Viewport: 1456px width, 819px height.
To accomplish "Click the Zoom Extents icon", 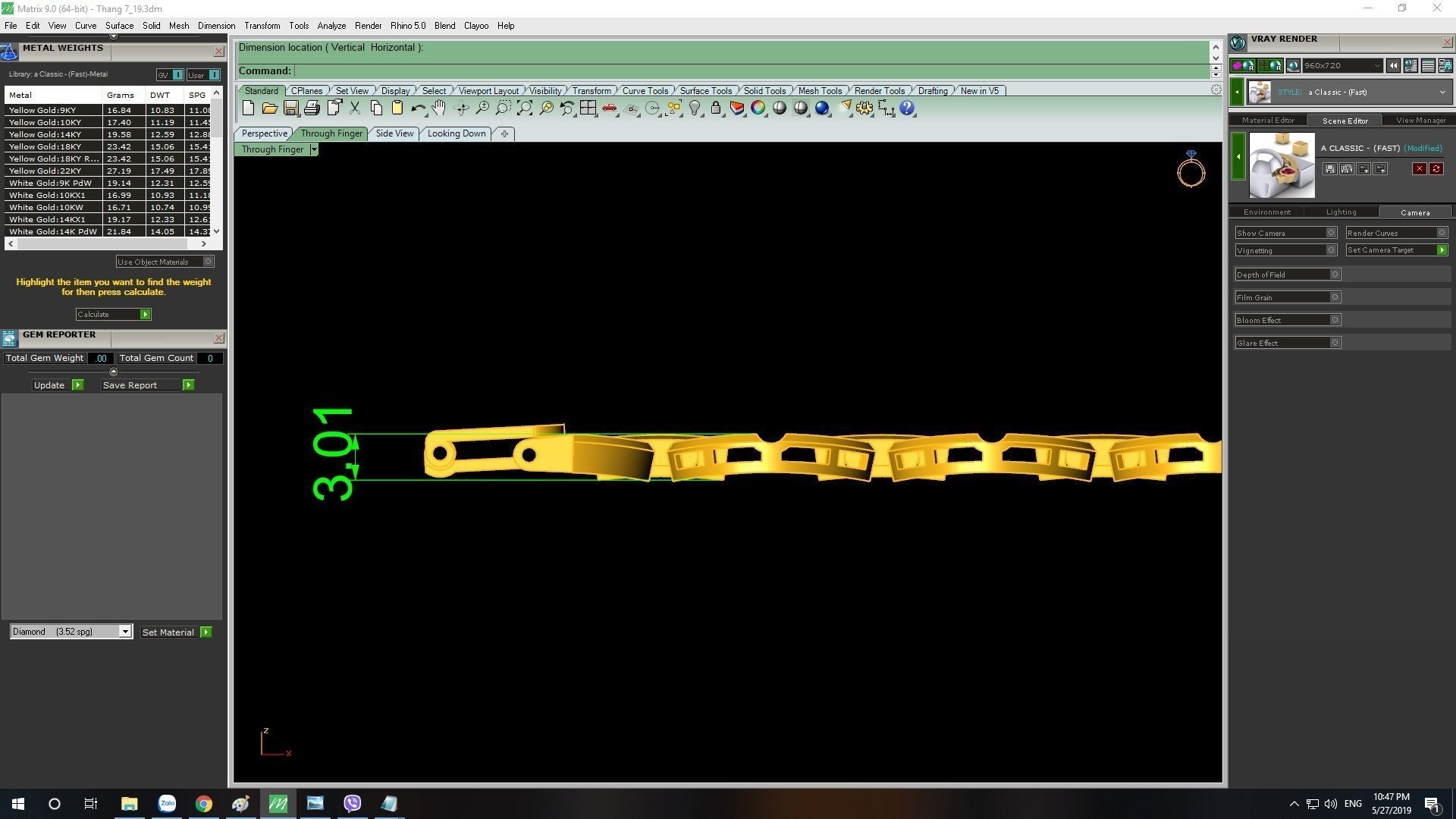I will [525, 108].
